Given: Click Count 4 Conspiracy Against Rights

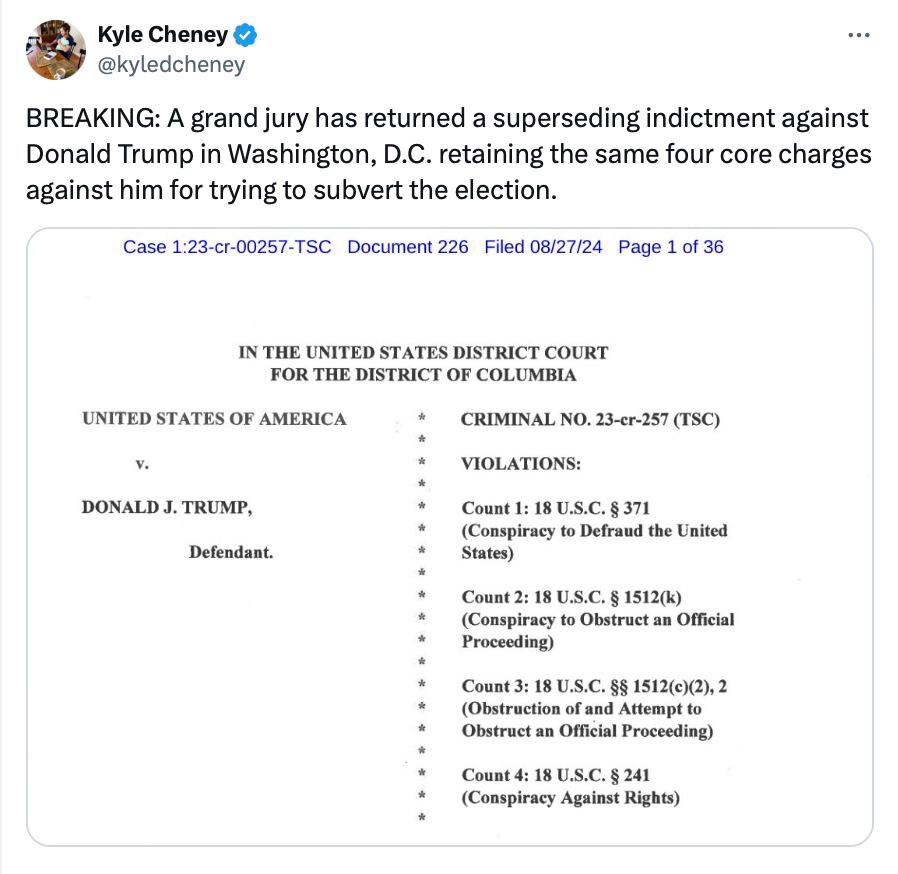Looking at the screenshot, I should [570, 798].
